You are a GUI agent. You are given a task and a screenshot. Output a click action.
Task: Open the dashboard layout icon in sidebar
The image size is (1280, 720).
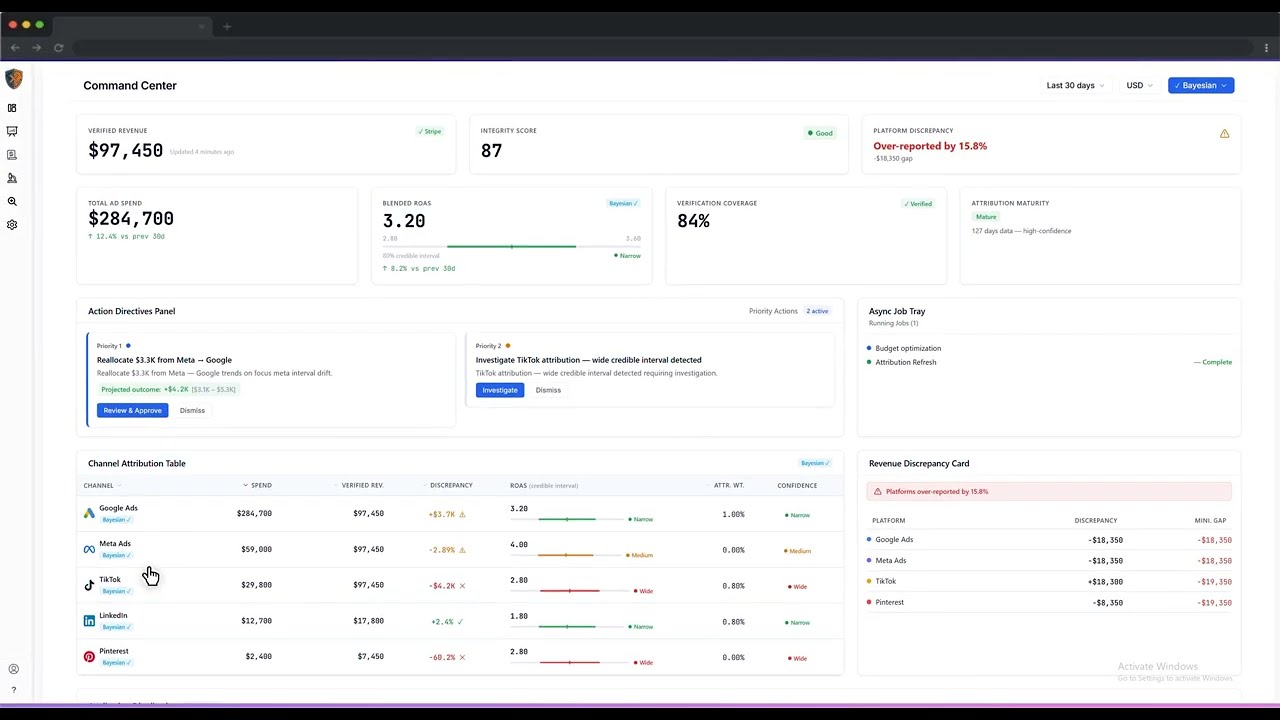click(12, 108)
